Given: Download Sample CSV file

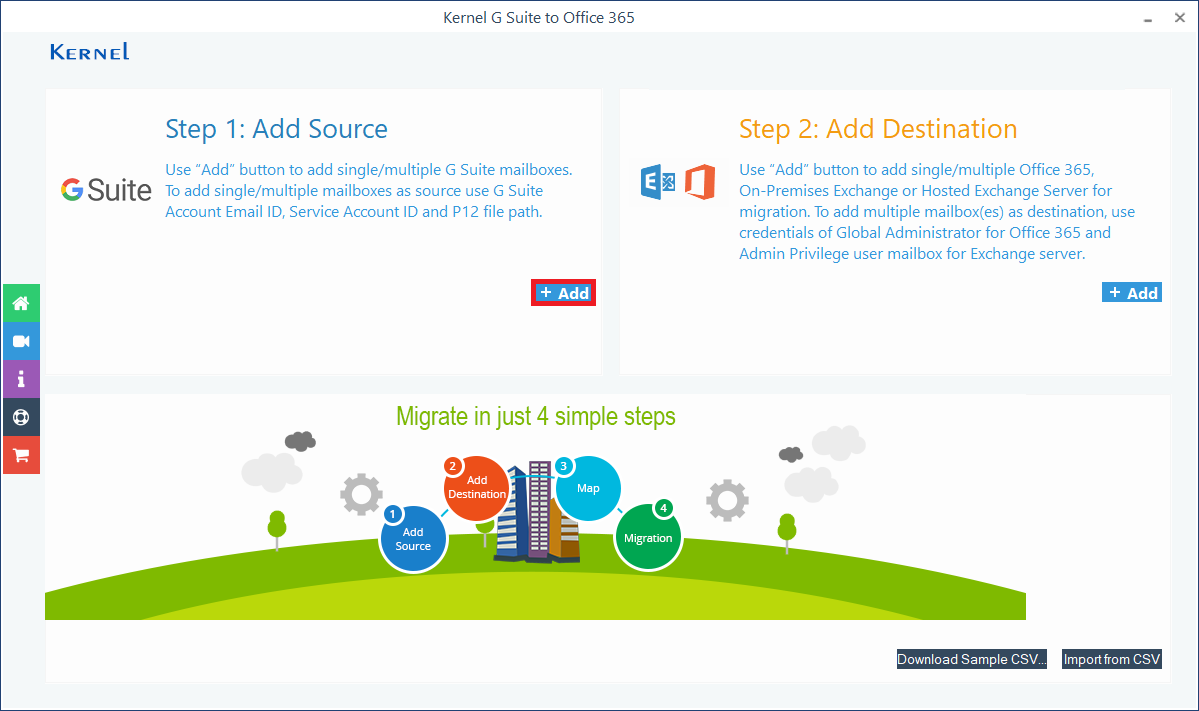Looking at the screenshot, I should [x=971, y=659].
